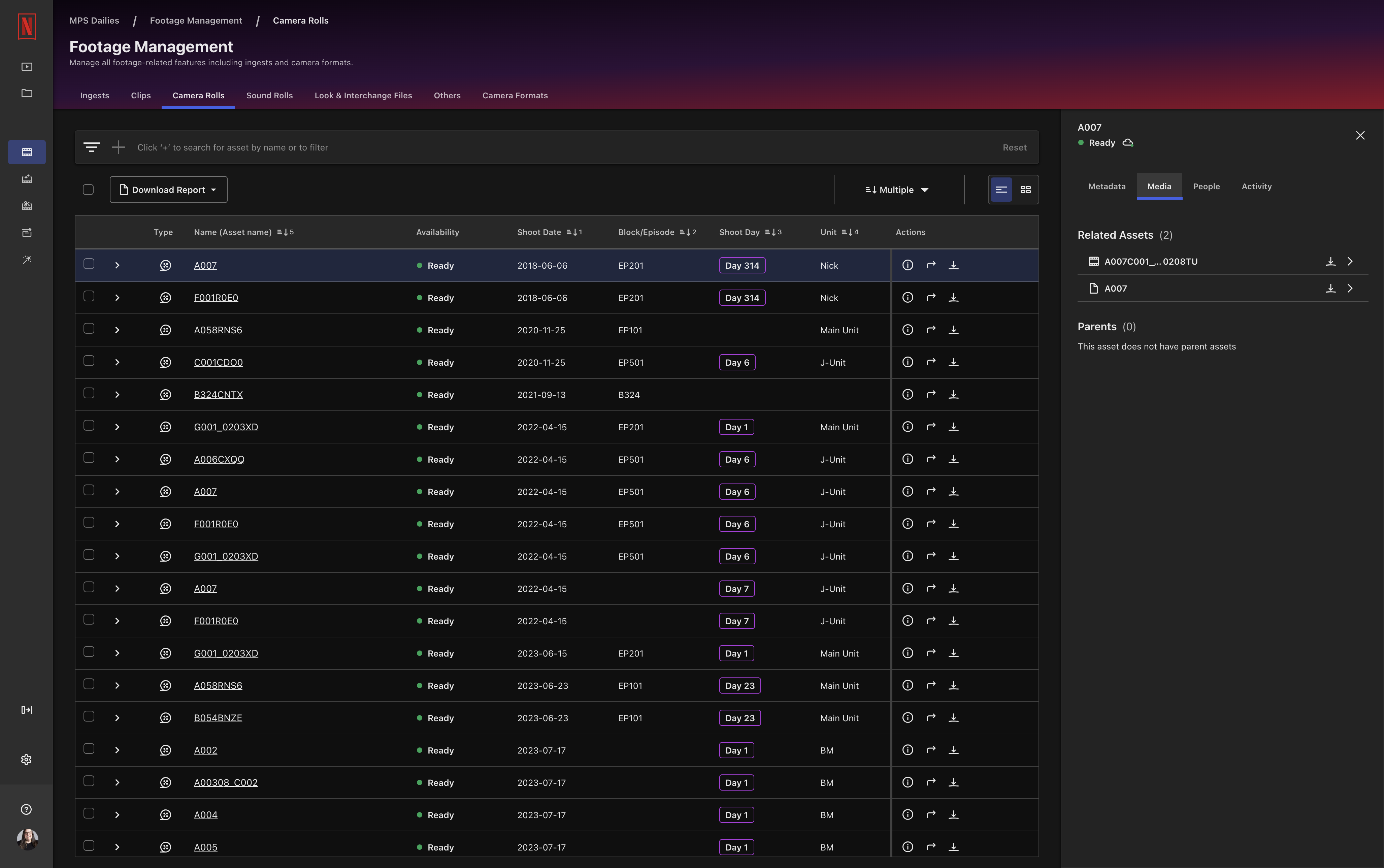Download the B324CNTX asset via its download icon
1384x868 pixels.
tap(954, 394)
